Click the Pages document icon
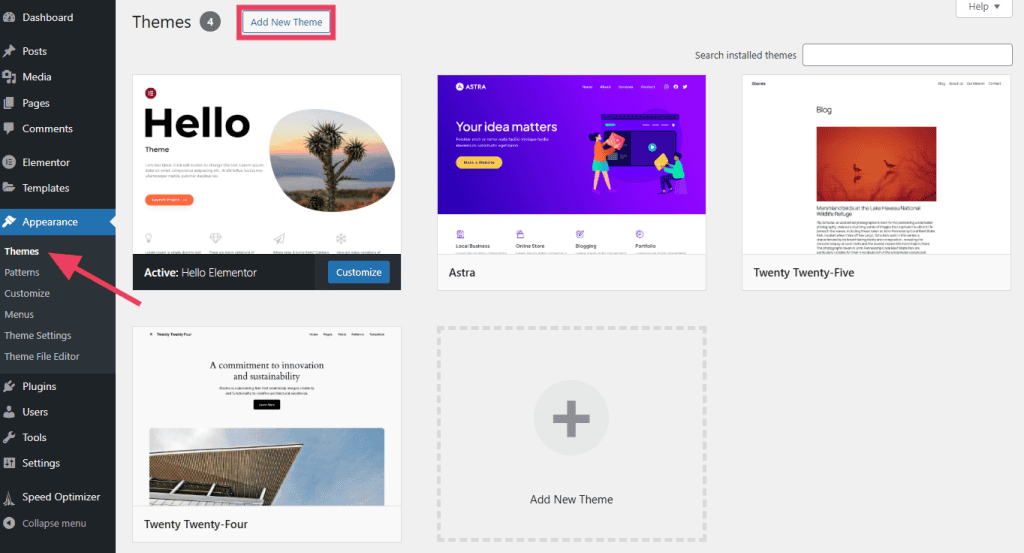This screenshot has width=1024, height=553. (x=9, y=103)
